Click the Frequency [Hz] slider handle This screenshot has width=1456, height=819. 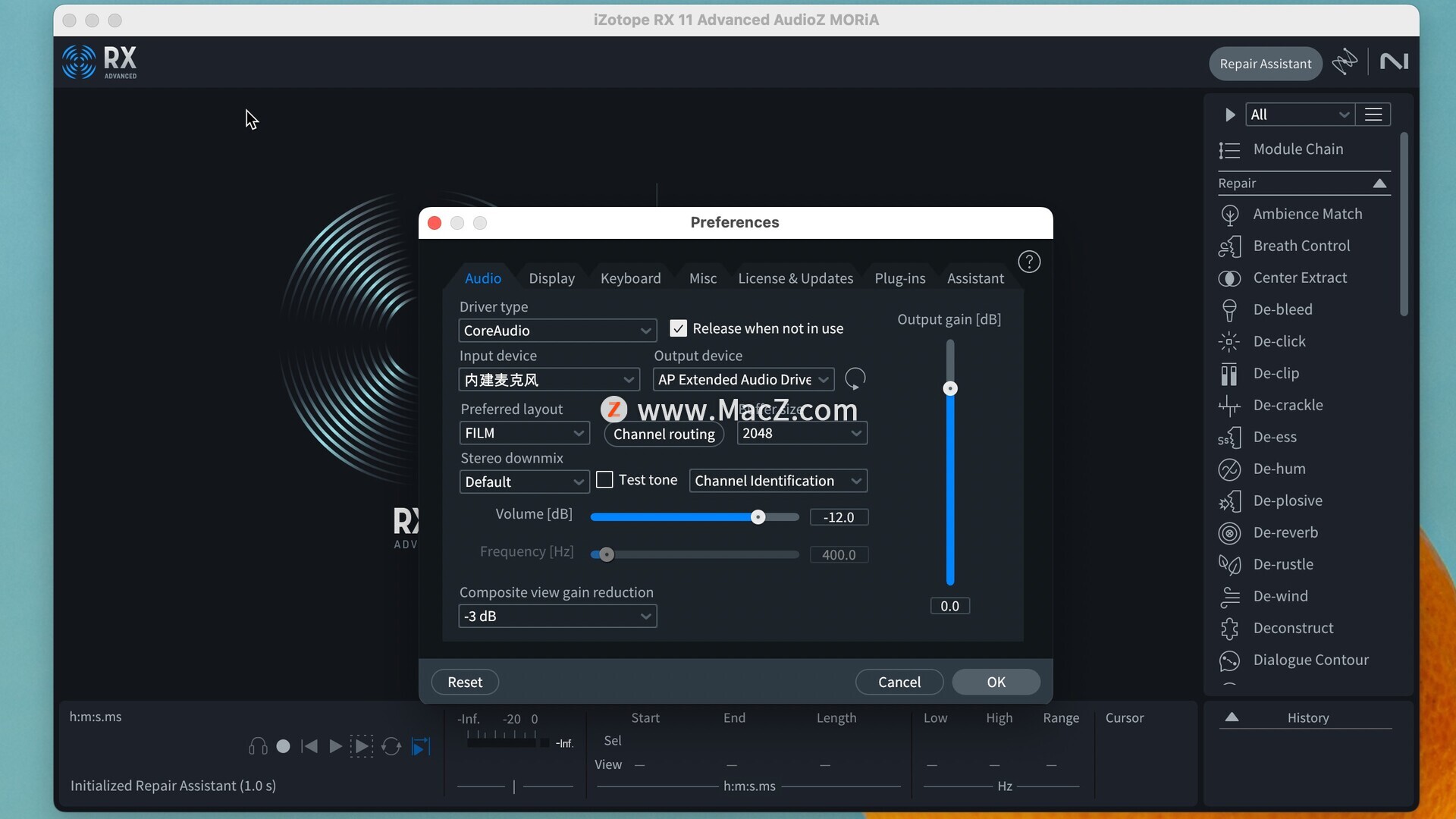[607, 554]
